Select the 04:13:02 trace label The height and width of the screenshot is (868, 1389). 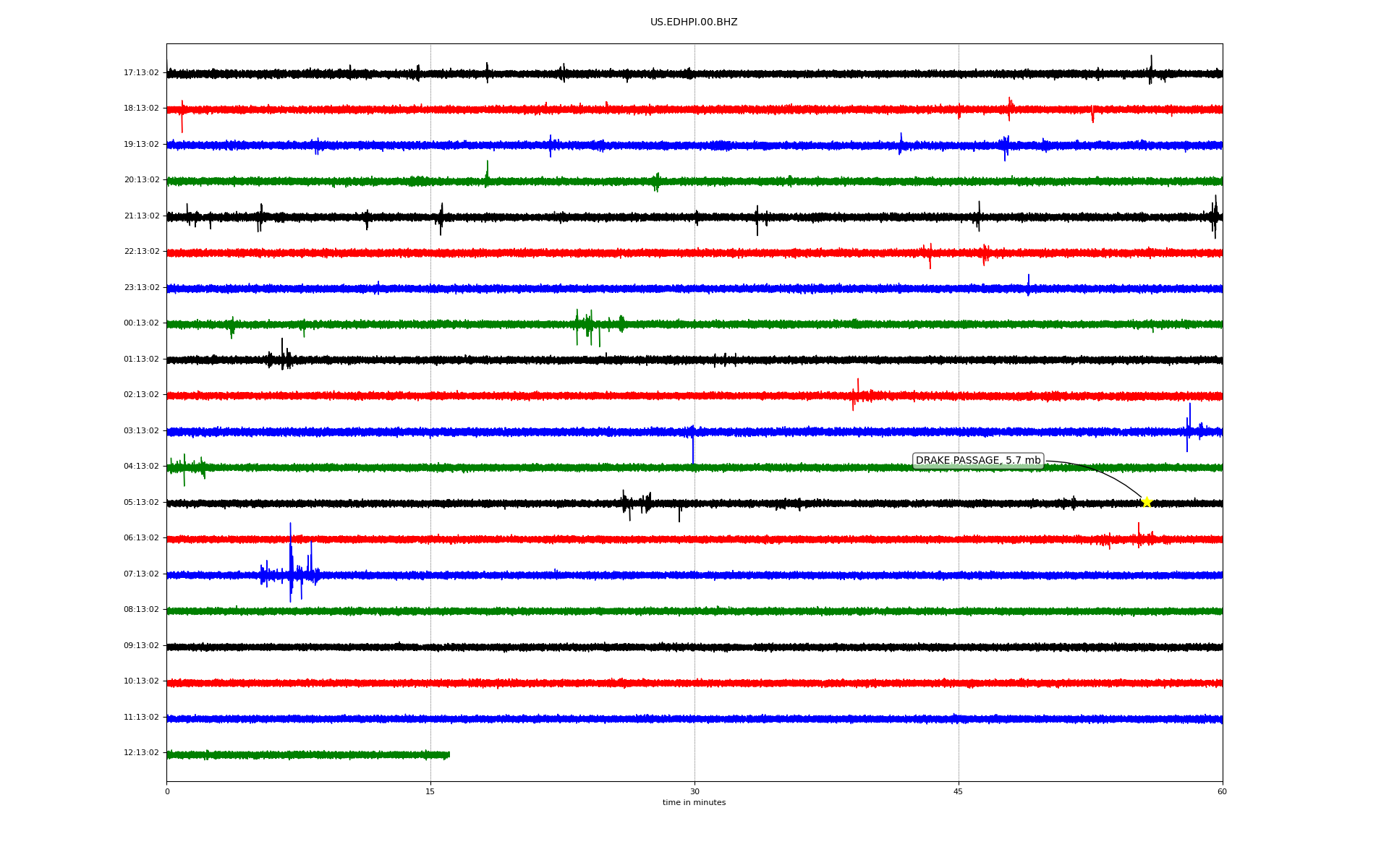[141, 467]
